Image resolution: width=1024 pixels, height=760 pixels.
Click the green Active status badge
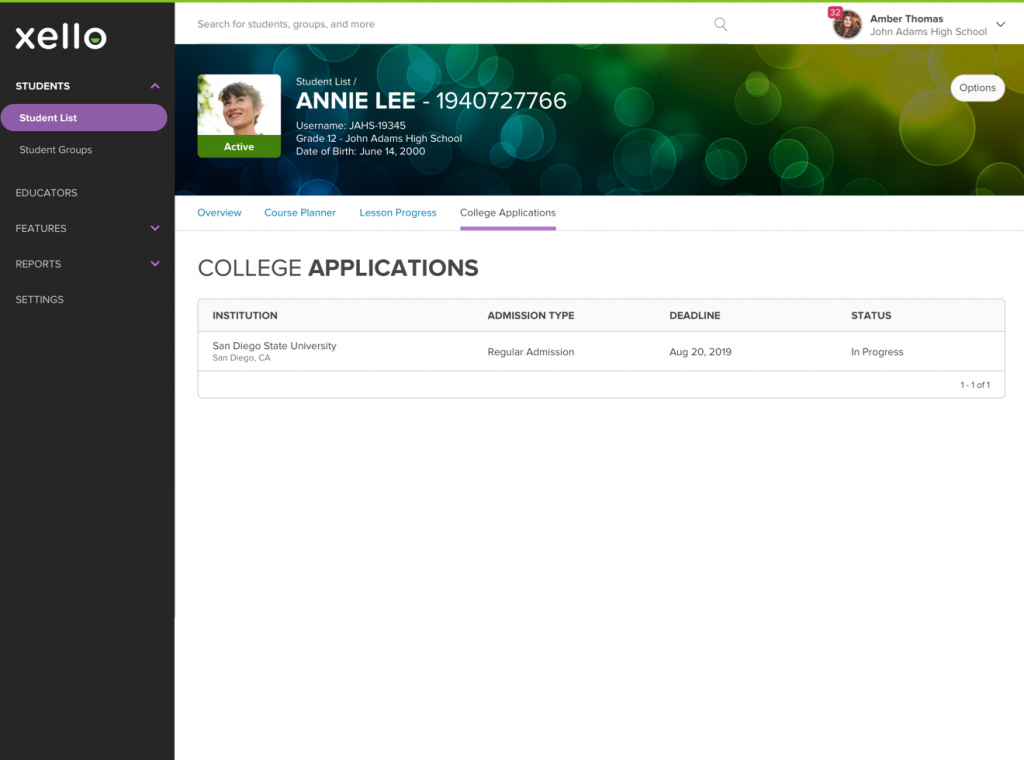point(238,147)
